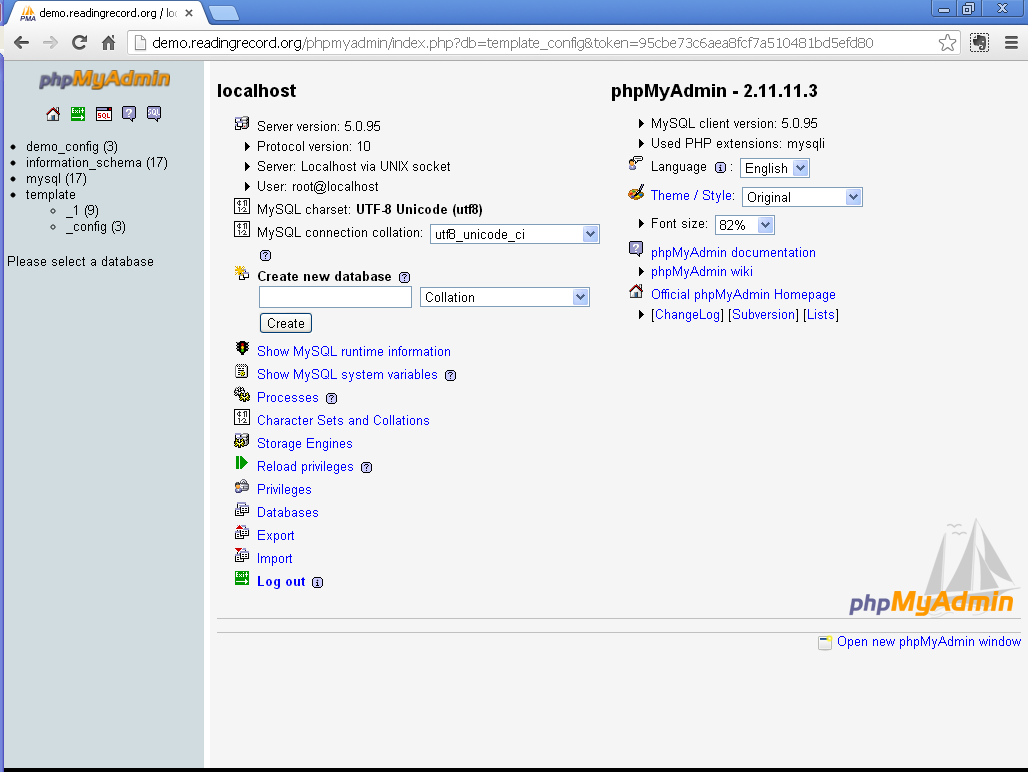Click the Log out link
The image size is (1028, 772).
click(x=281, y=581)
